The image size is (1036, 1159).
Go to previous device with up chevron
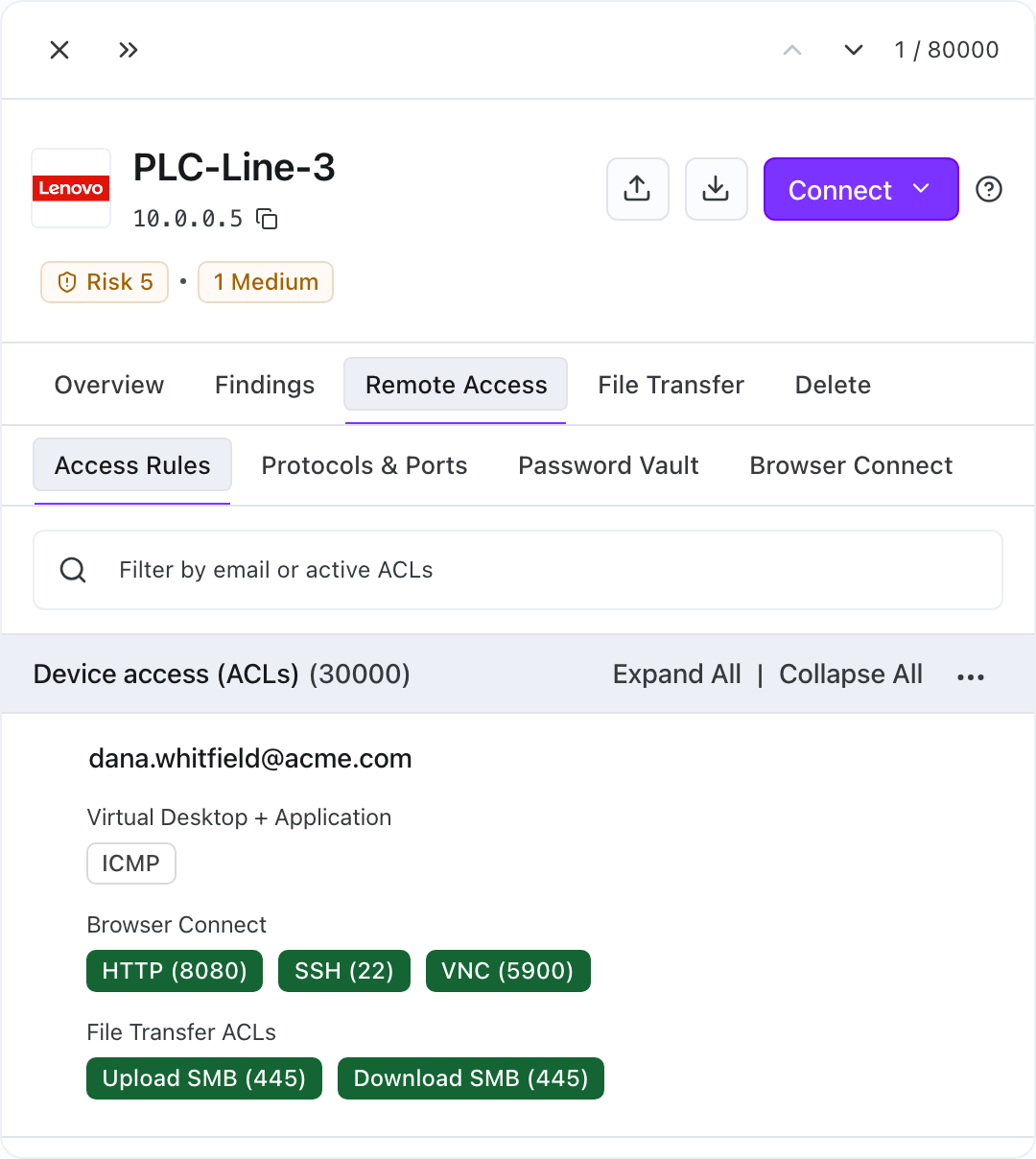point(792,50)
